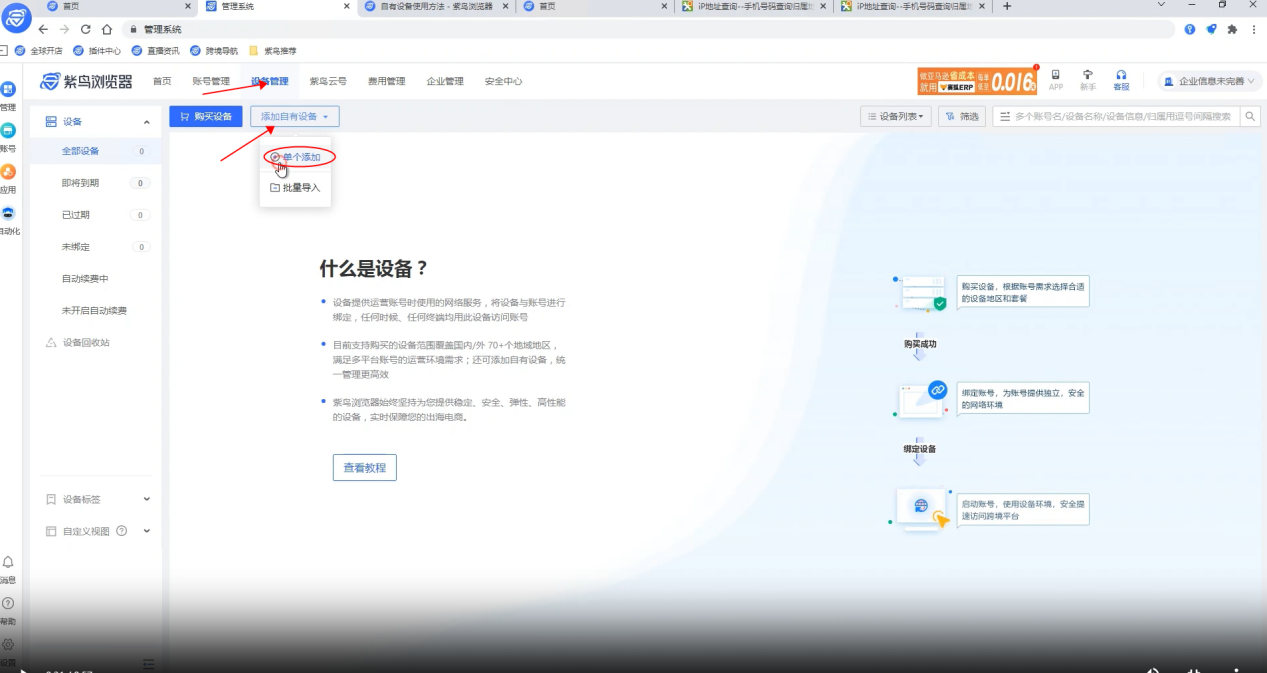Open the 设备列表 dropdown
The height and width of the screenshot is (673, 1267).
[x=895, y=117]
